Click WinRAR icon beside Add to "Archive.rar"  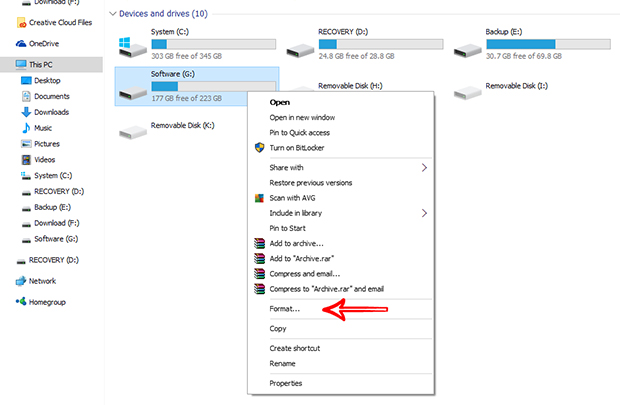(x=259, y=259)
